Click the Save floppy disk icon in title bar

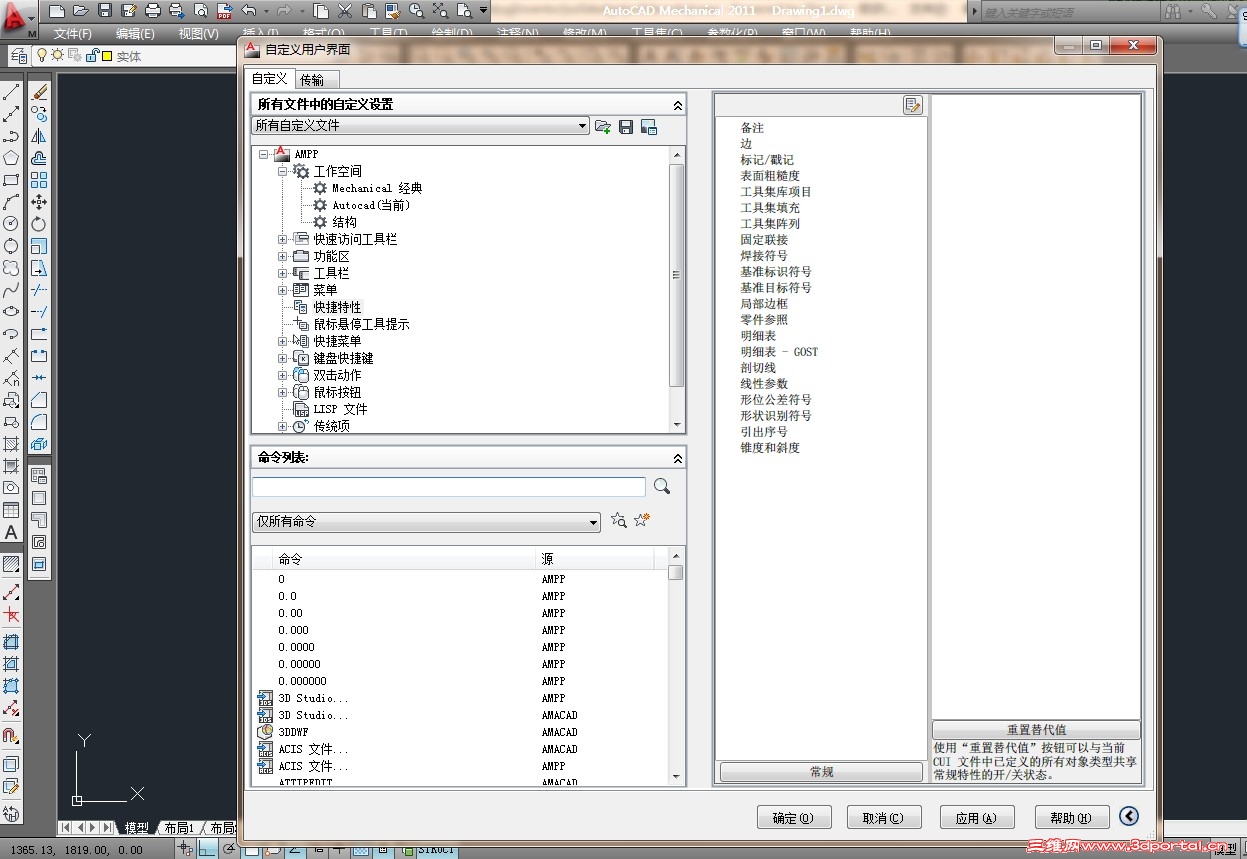[105, 11]
